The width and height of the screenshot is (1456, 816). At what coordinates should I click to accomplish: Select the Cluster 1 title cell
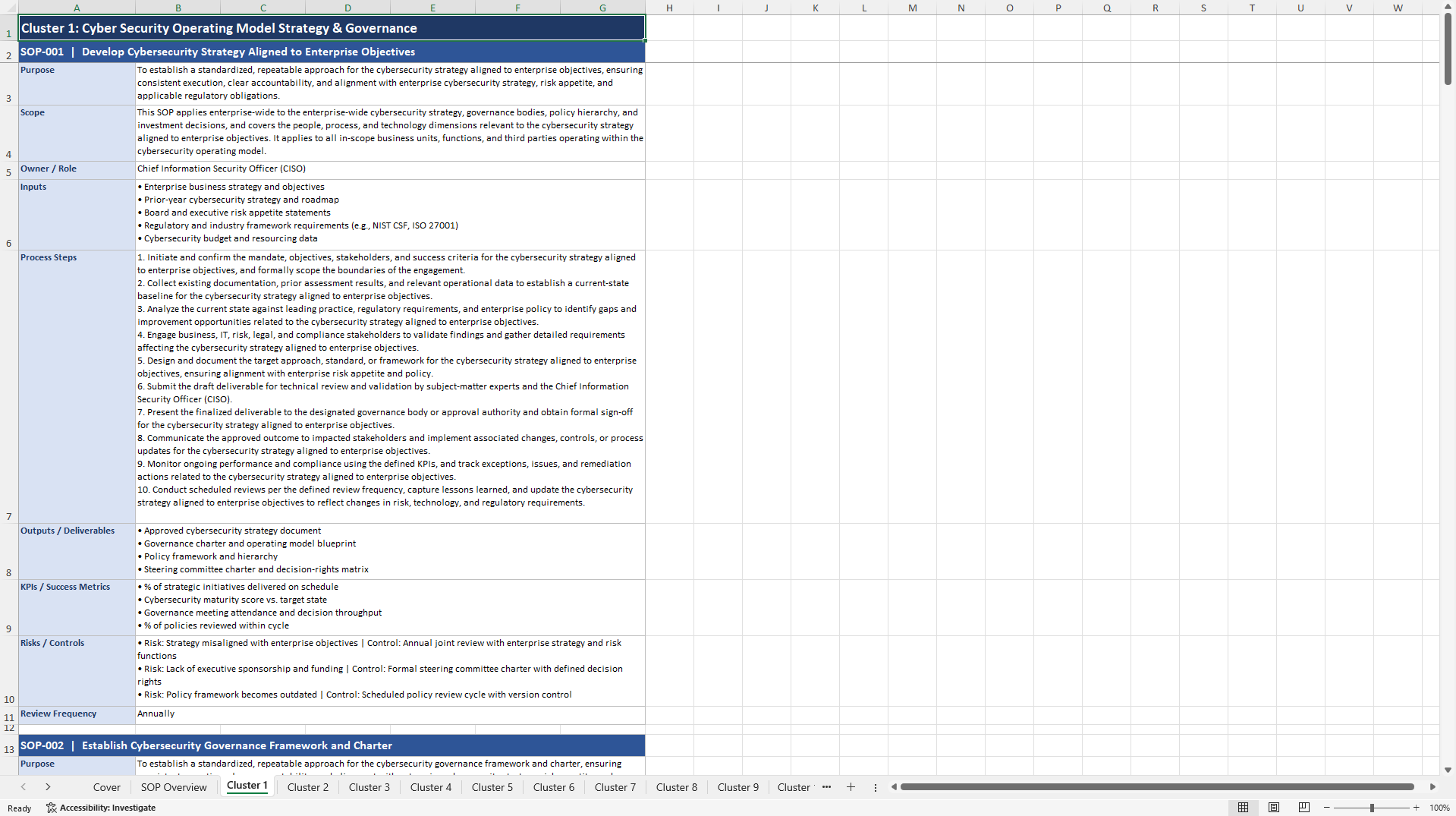click(x=332, y=28)
